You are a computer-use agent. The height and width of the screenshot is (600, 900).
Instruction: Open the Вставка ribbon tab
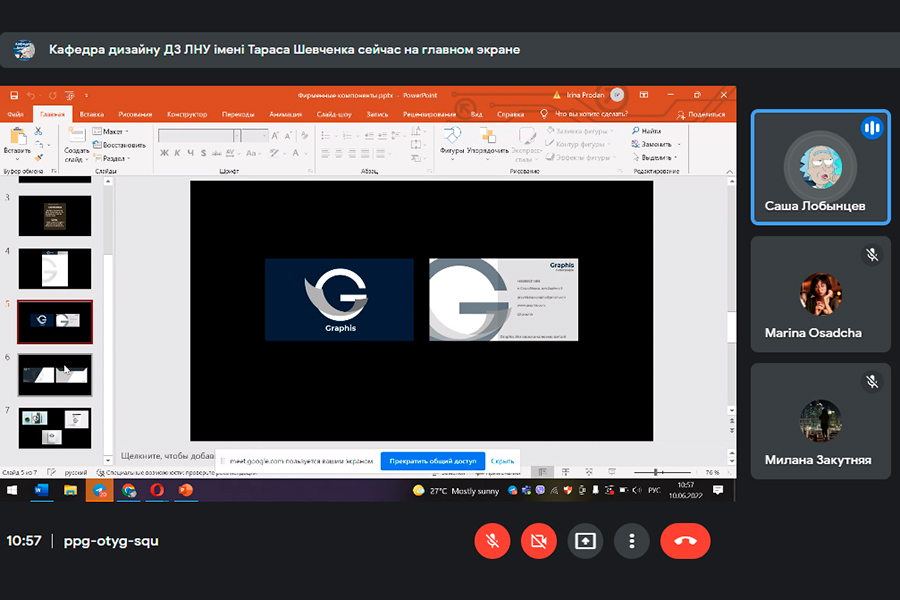pos(92,114)
